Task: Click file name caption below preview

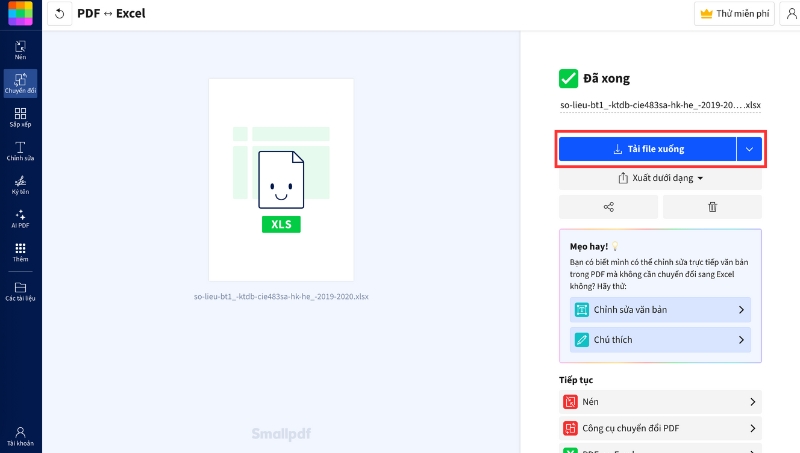Action: click(x=281, y=296)
